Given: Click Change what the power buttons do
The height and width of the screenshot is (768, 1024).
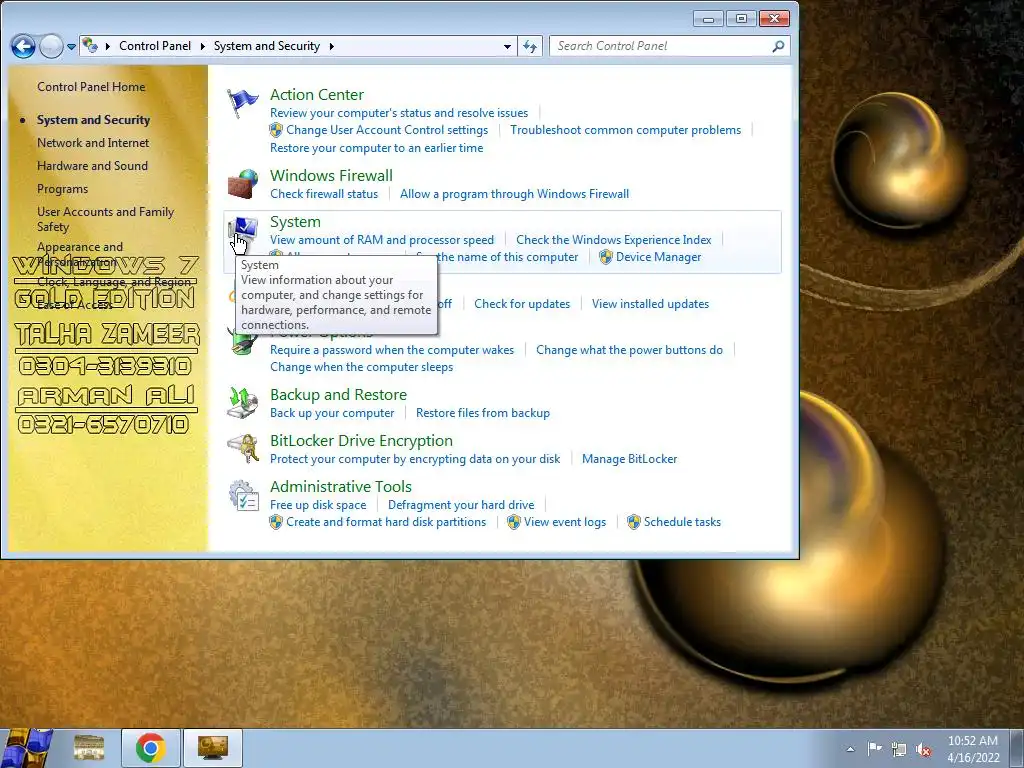Looking at the screenshot, I should coord(630,350).
